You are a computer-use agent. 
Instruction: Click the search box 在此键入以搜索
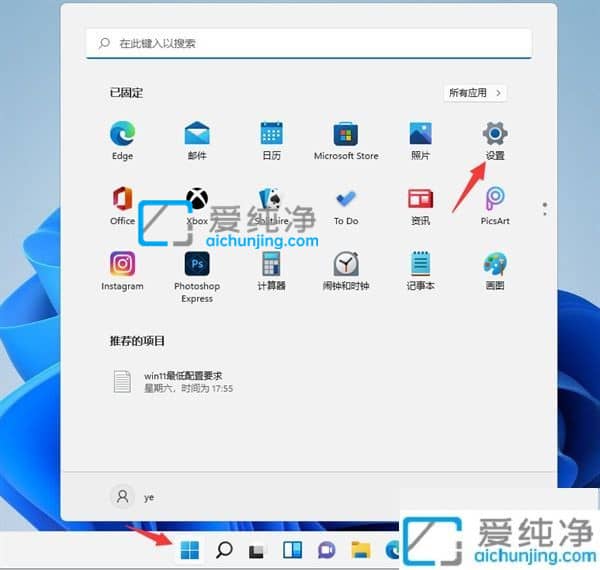pyautogui.click(x=309, y=43)
